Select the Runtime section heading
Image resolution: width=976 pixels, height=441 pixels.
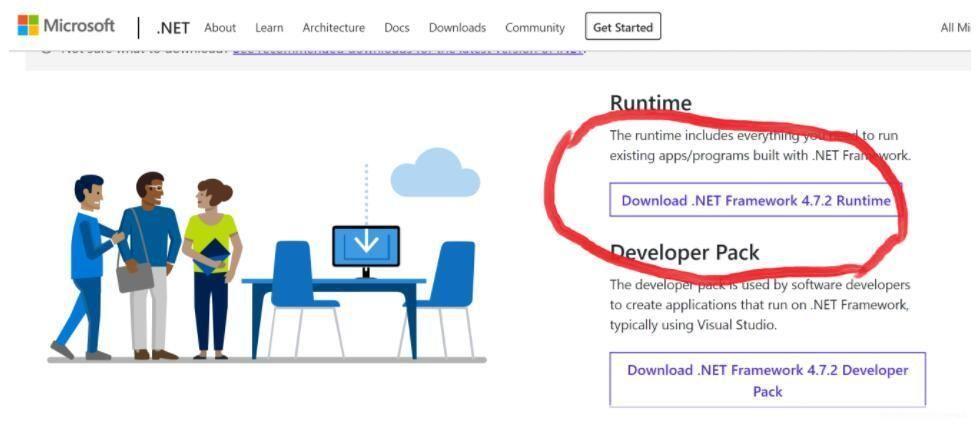[x=650, y=103]
